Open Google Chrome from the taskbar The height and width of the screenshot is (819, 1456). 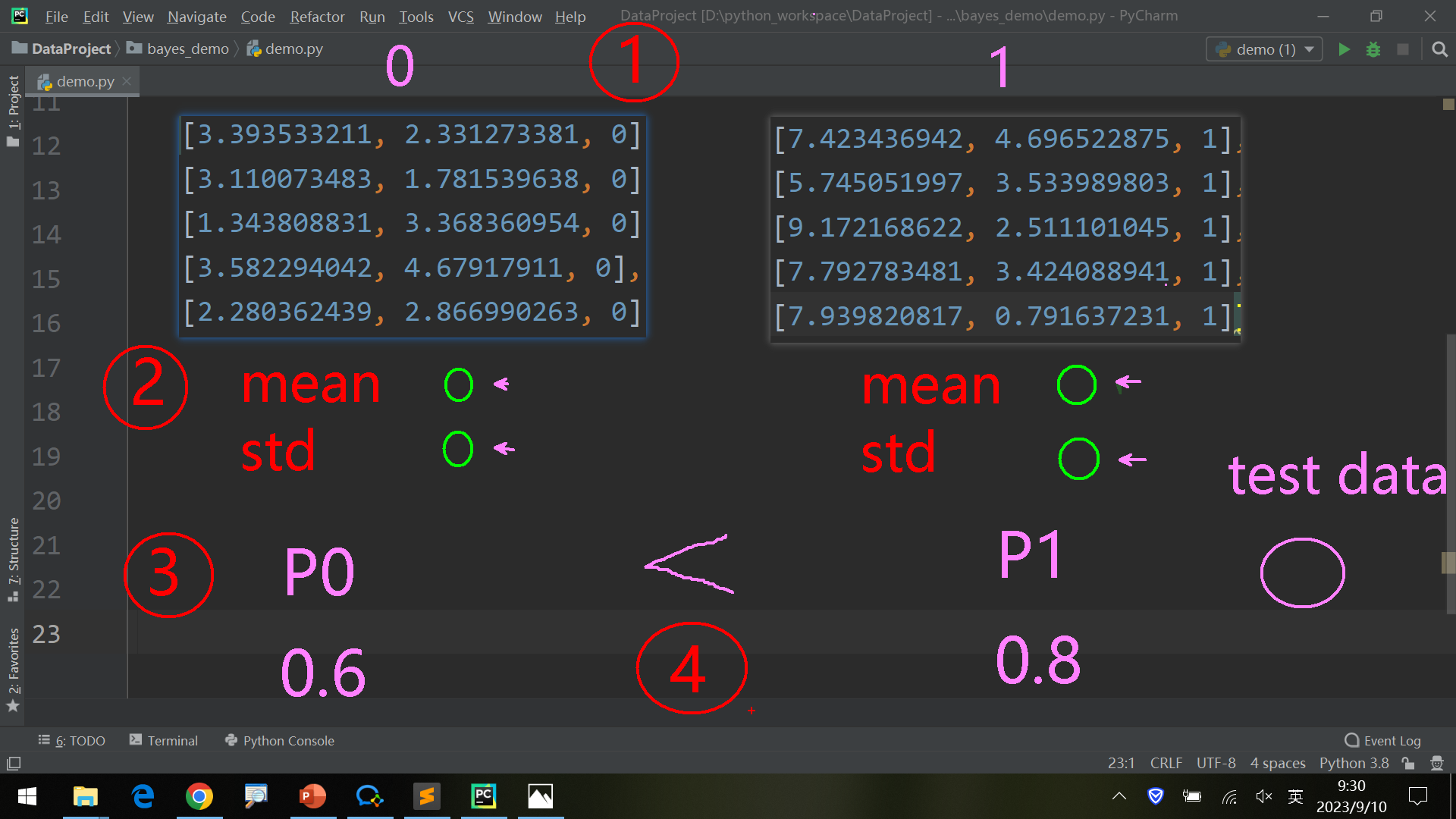click(199, 796)
